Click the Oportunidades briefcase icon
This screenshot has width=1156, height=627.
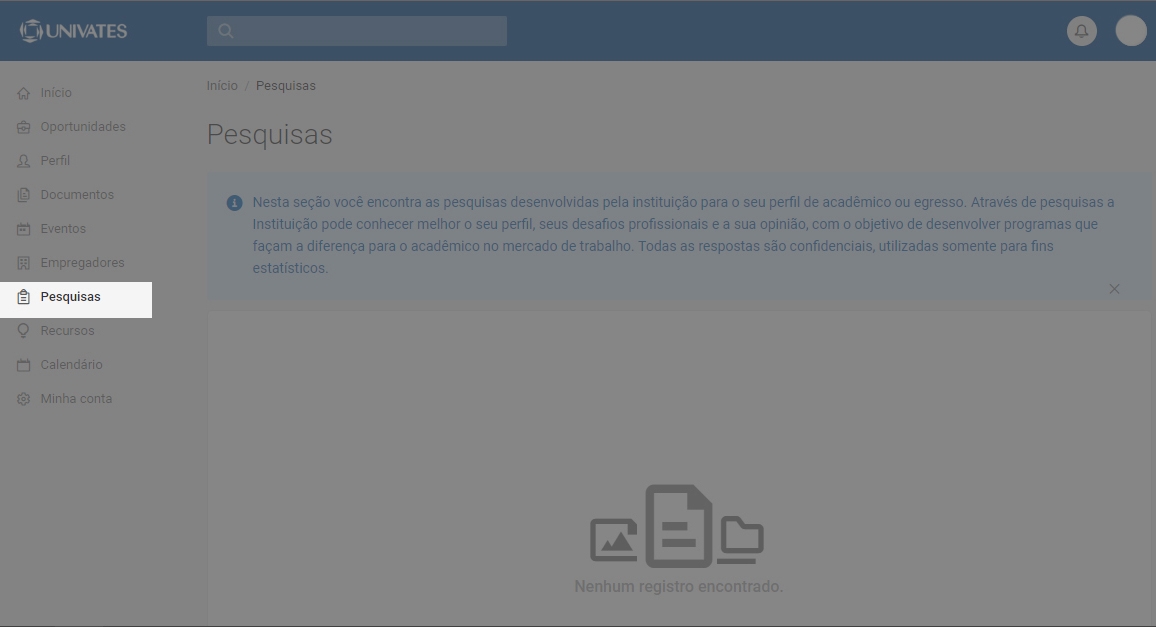coord(24,127)
